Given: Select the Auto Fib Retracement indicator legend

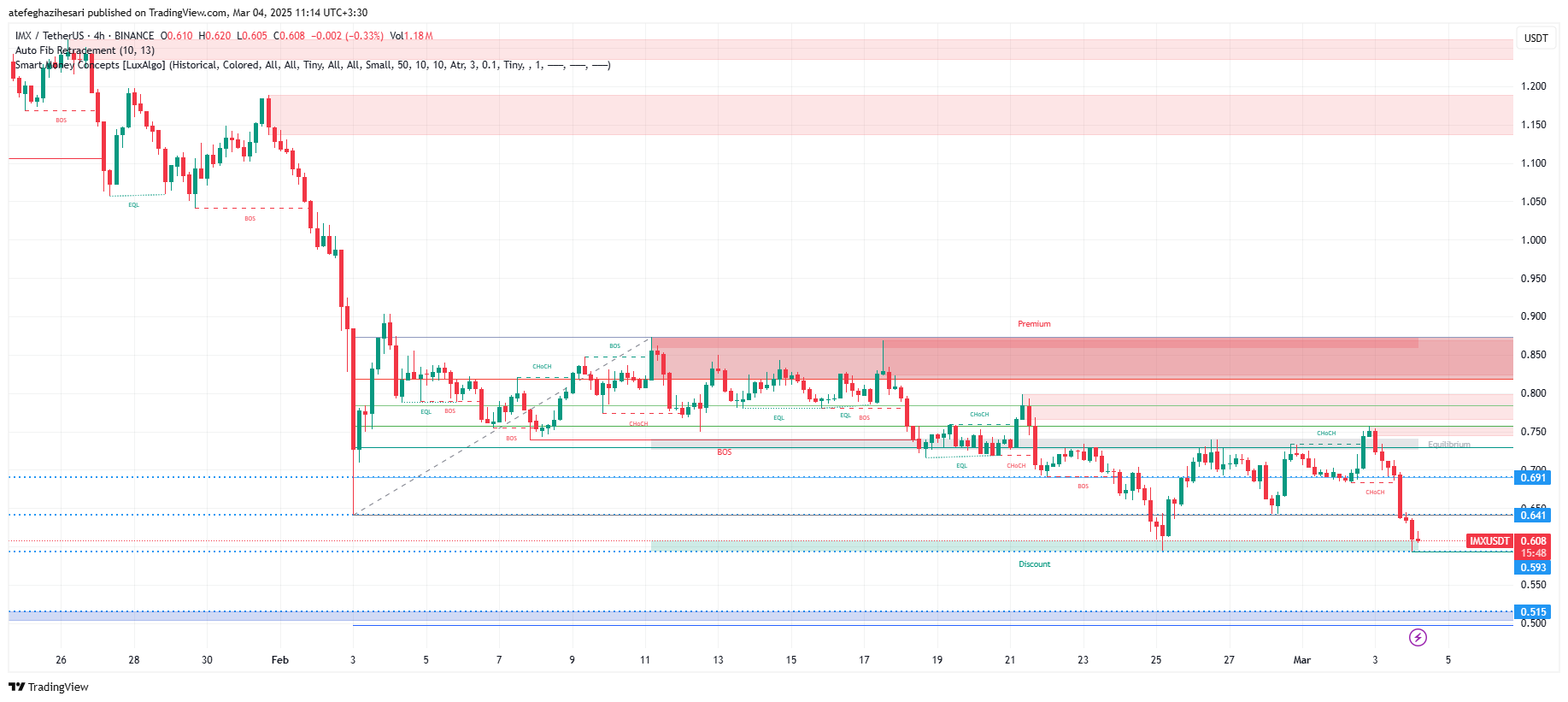Looking at the screenshot, I should [x=85, y=50].
